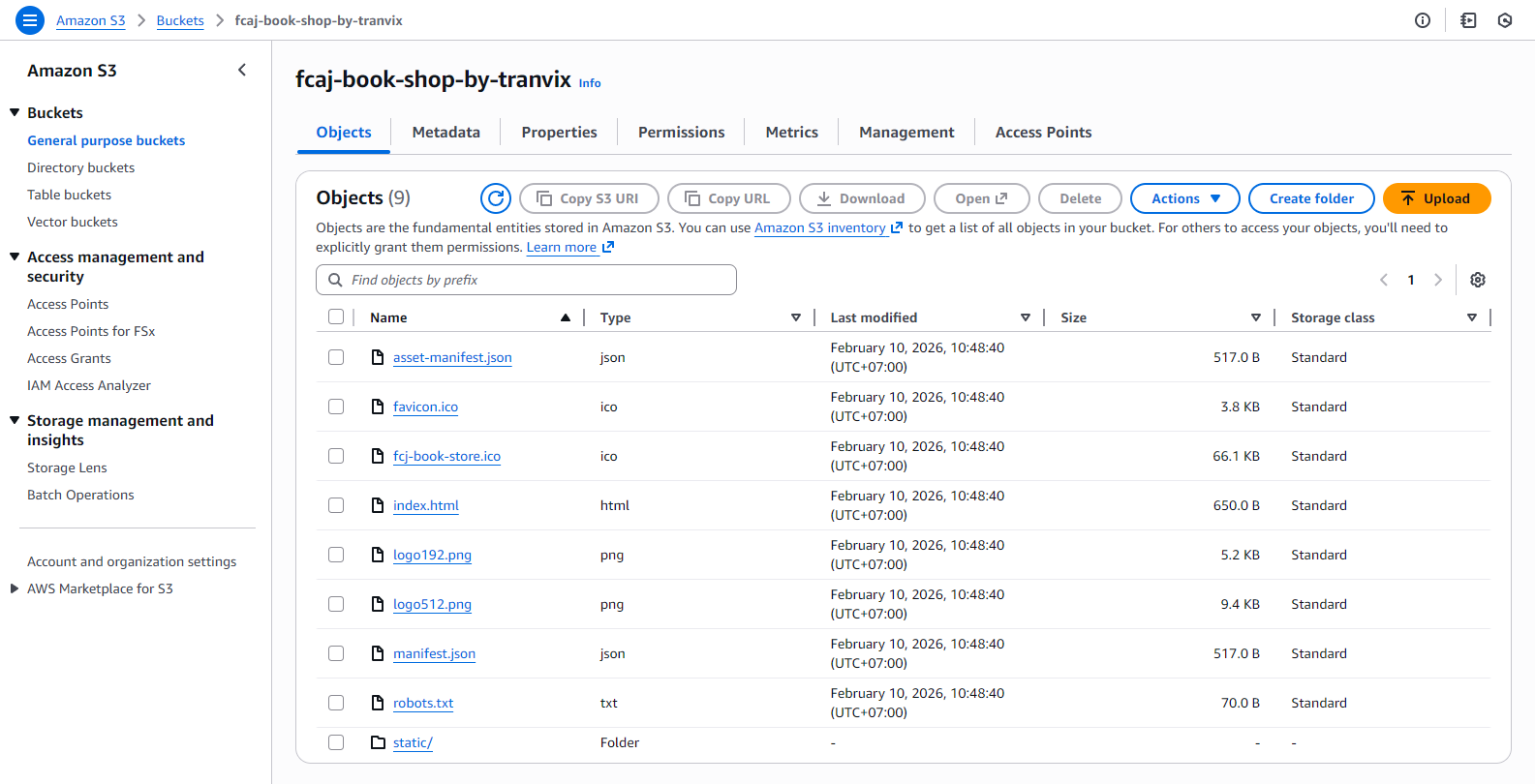Open the CloudShell panel icon in top bar
1535x784 pixels.
tap(1468, 20)
